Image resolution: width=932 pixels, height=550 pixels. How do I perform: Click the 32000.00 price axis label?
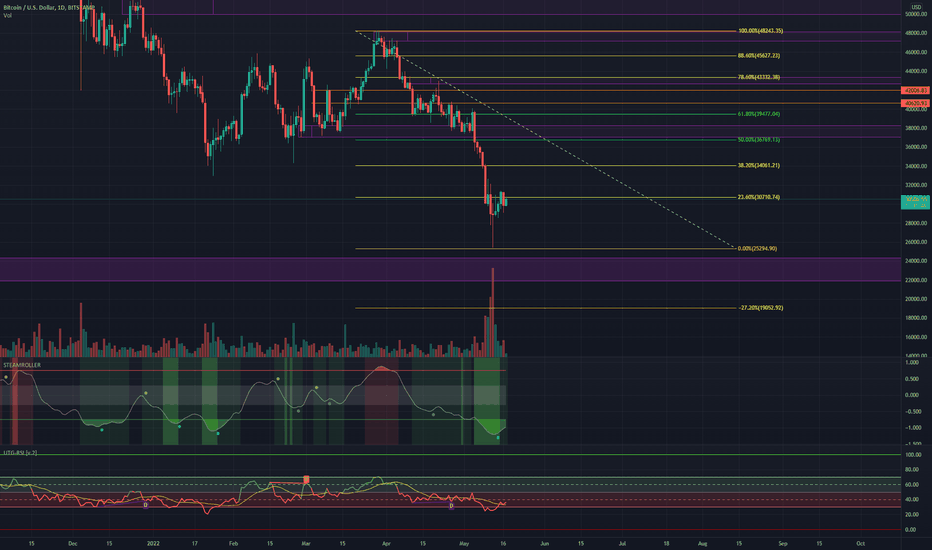[916, 185]
